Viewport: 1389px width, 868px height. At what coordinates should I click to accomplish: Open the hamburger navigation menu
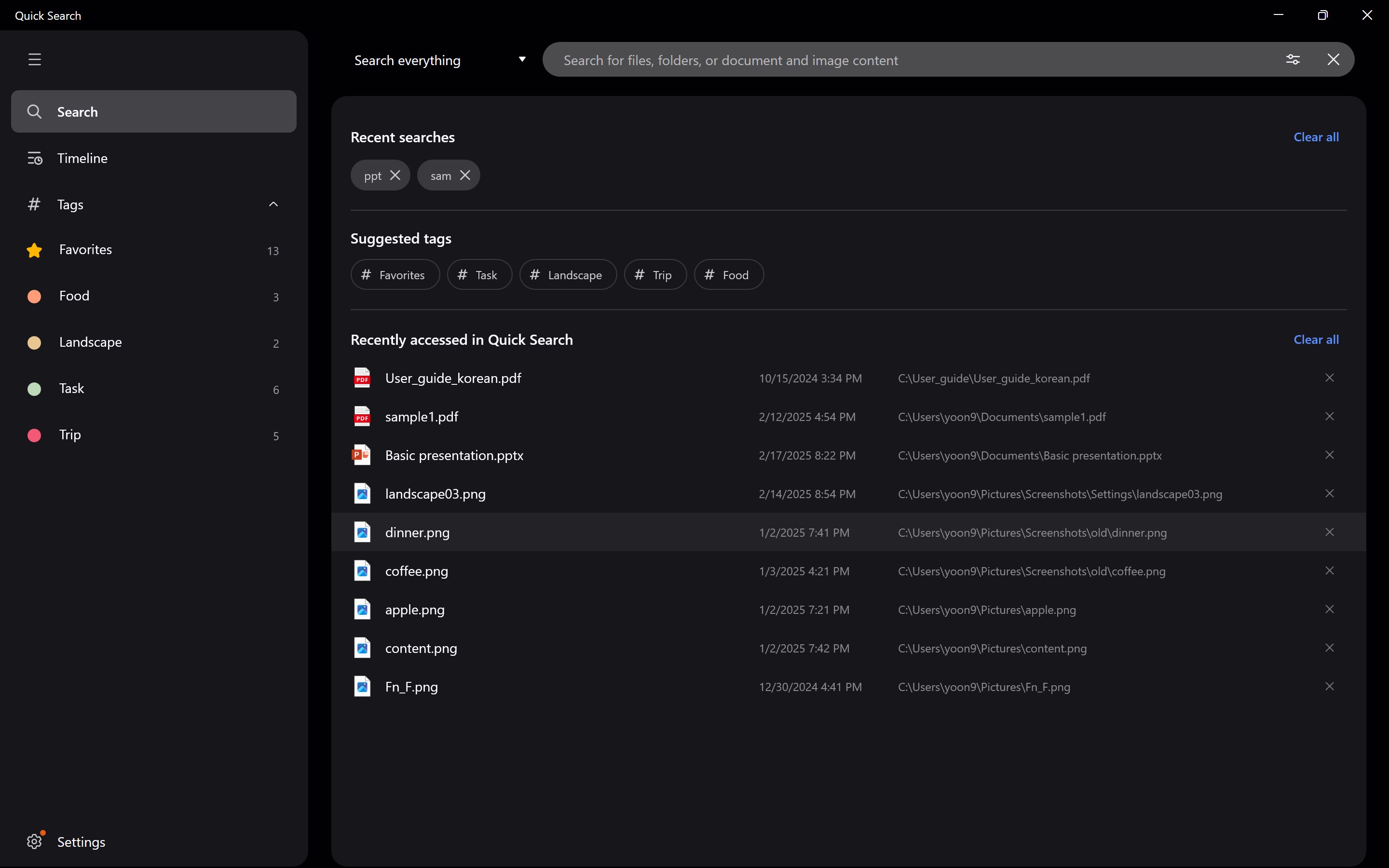pyautogui.click(x=34, y=59)
